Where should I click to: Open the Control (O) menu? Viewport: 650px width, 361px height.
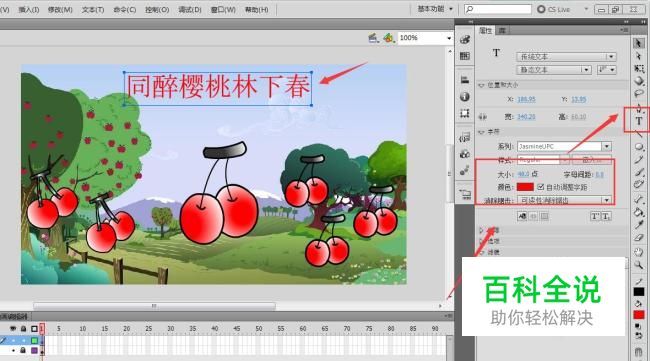click(x=157, y=10)
